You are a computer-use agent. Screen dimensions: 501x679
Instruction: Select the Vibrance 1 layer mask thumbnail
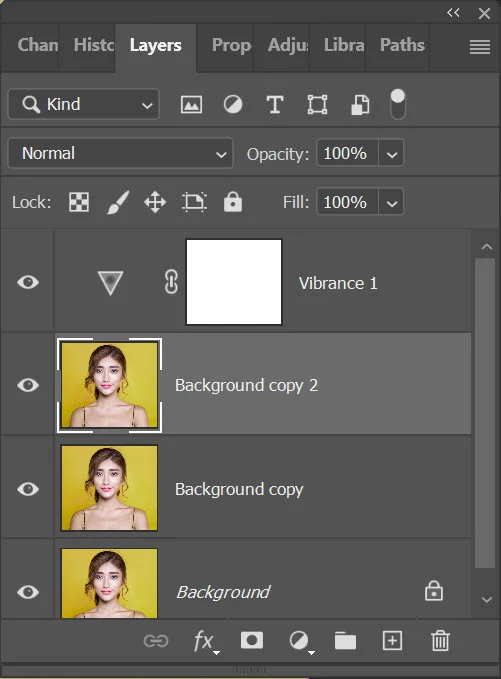coord(234,282)
